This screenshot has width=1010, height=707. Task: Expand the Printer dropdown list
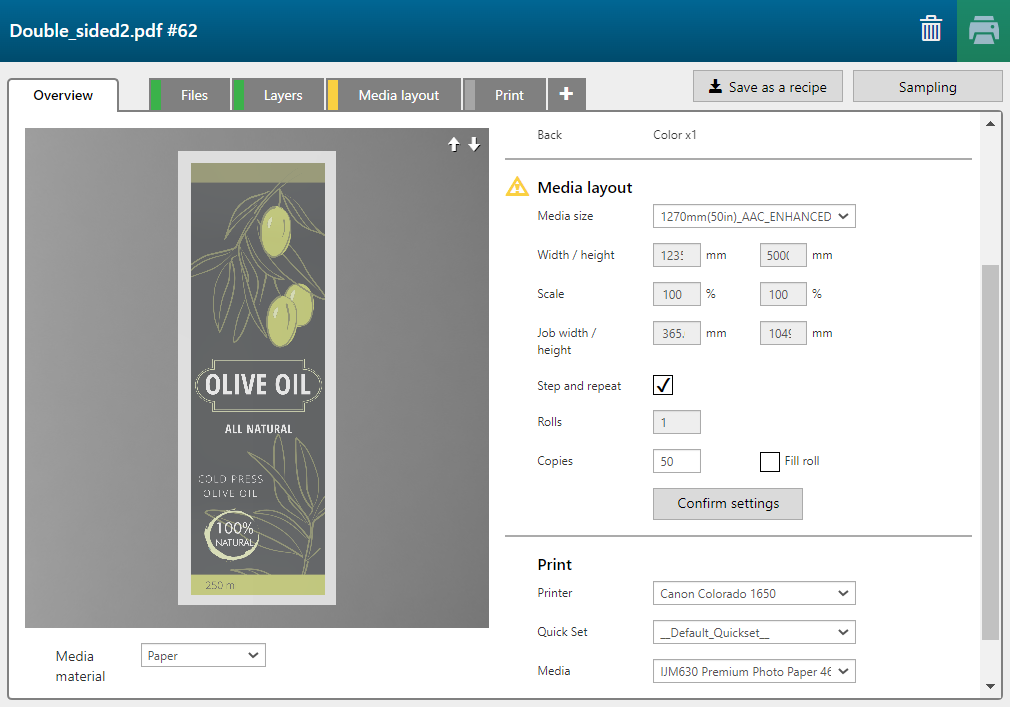pos(754,593)
